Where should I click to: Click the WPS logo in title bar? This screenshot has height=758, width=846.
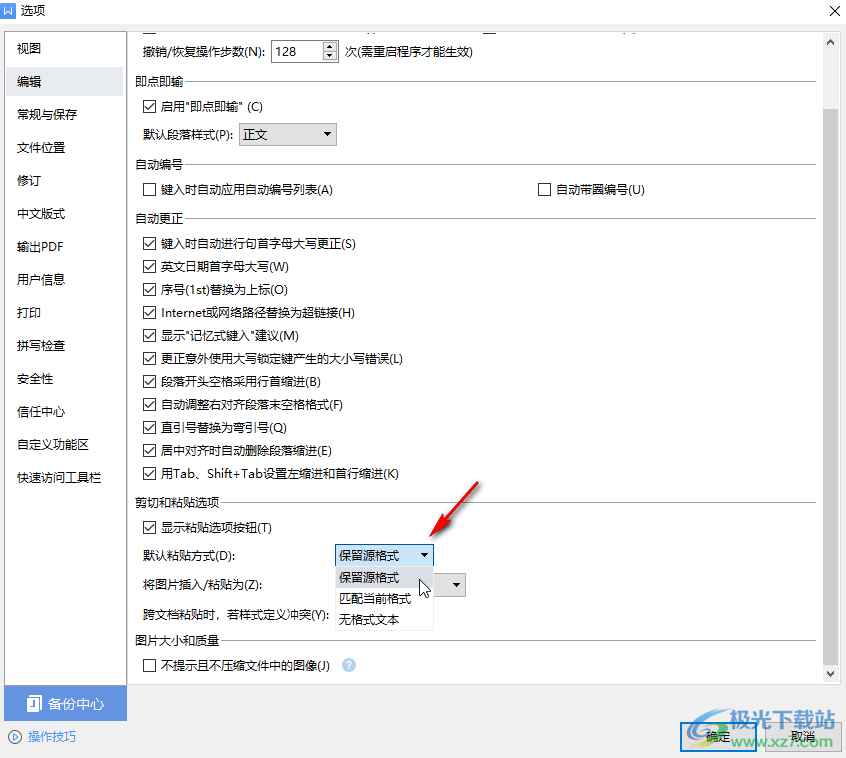pyautogui.click(x=8, y=10)
